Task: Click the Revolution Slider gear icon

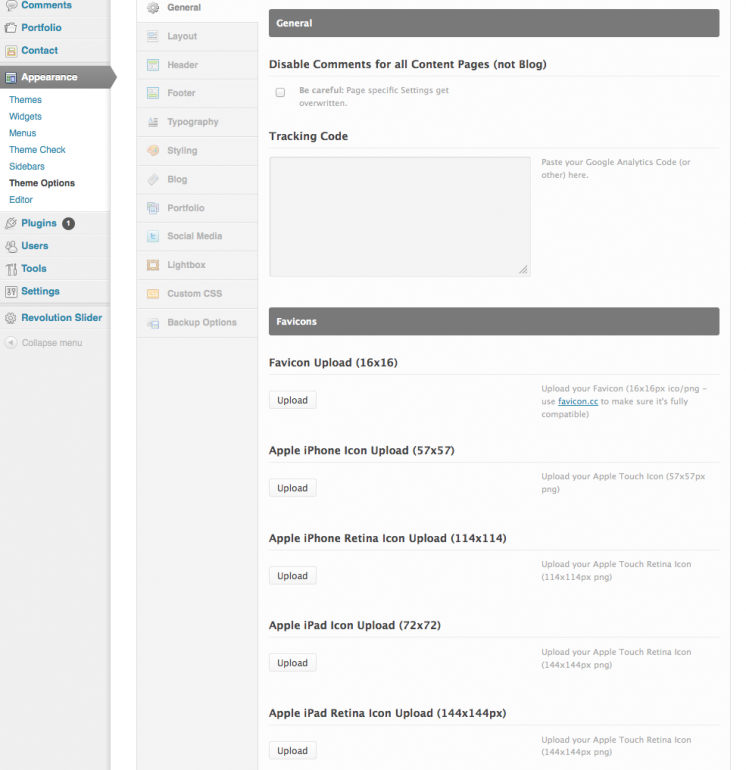Action: click(11, 318)
